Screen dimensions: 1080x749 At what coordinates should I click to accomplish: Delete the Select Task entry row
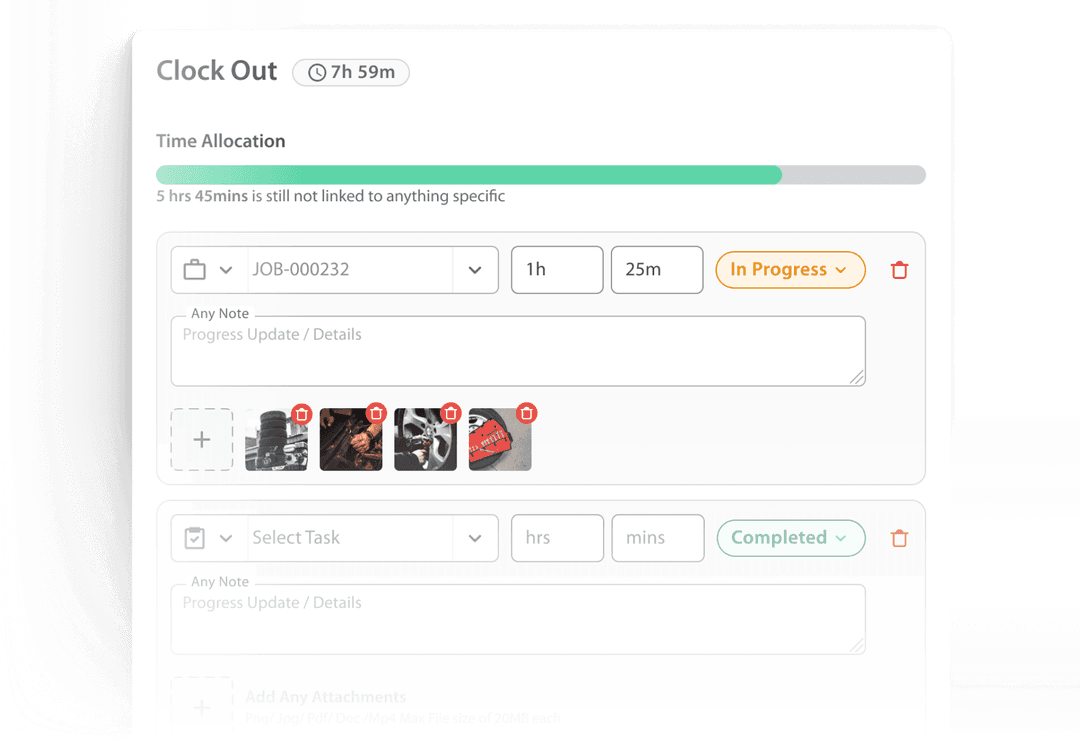click(899, 538)
